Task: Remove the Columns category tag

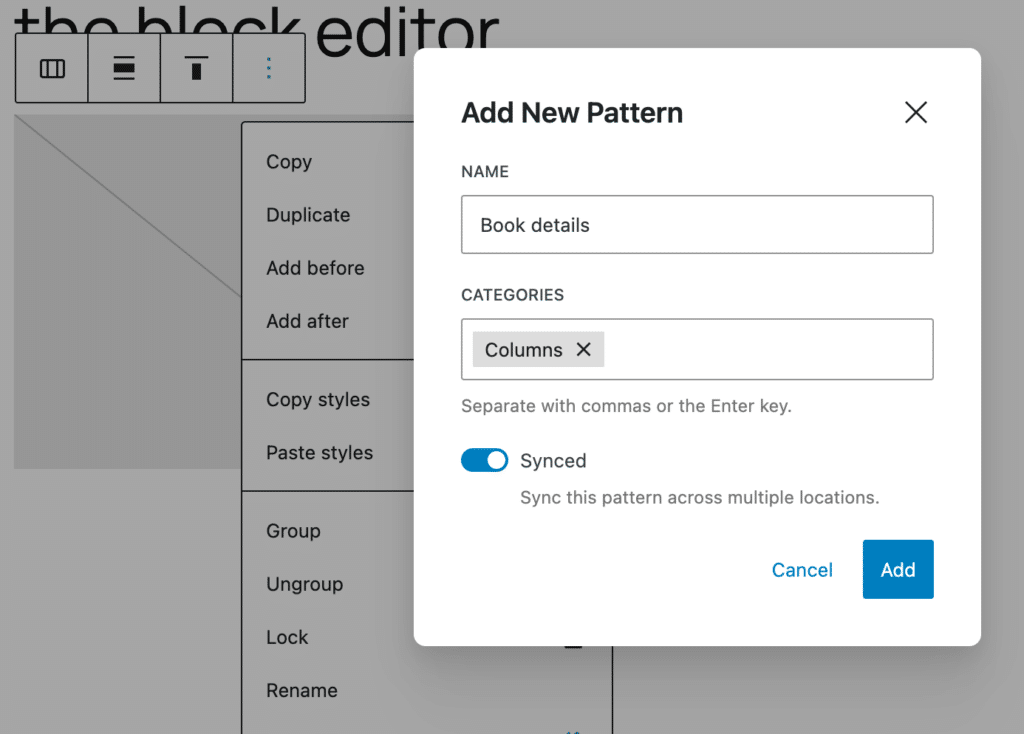Action: click(x=584, y=349)
